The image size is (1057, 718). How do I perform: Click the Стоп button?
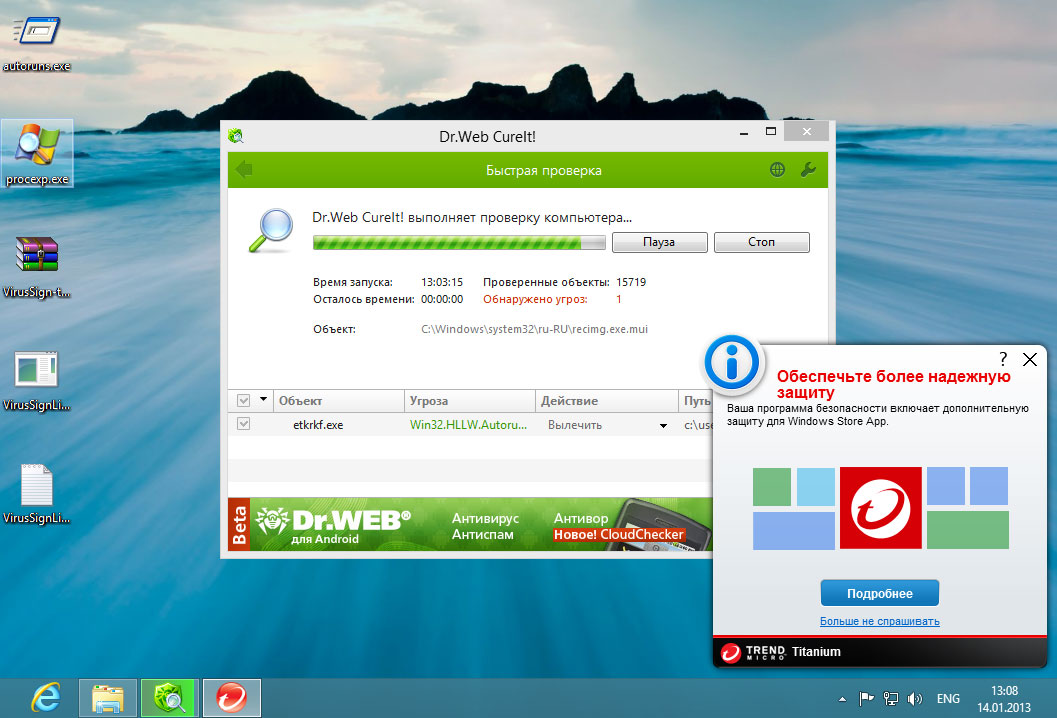[x=762, y=242]
